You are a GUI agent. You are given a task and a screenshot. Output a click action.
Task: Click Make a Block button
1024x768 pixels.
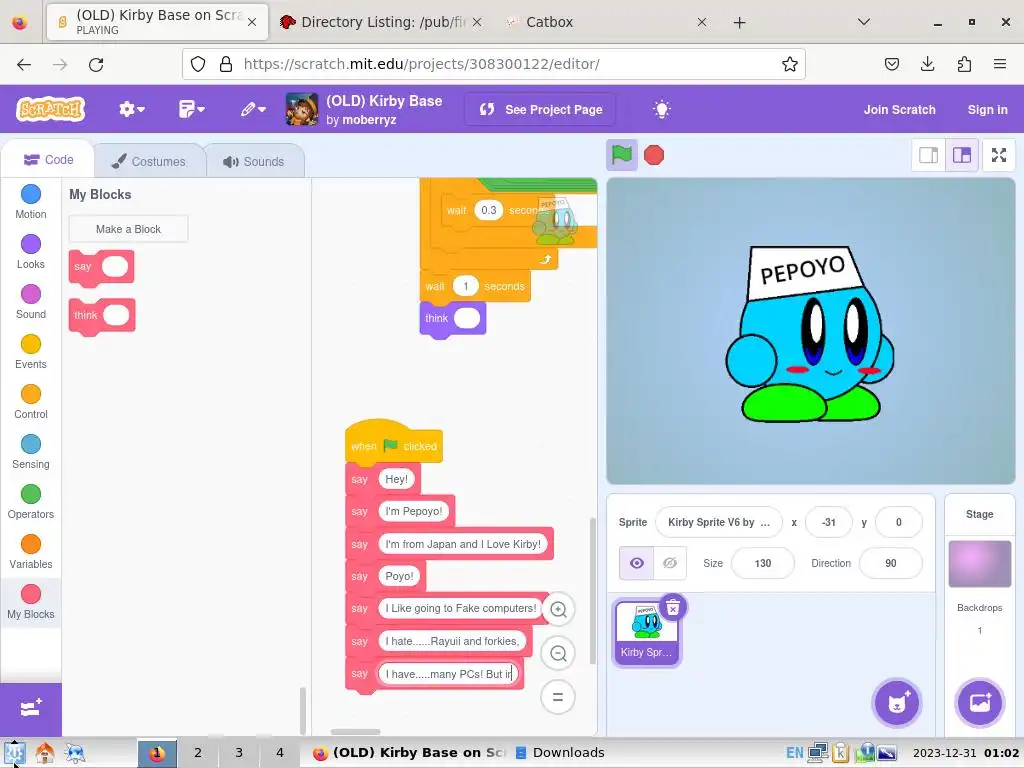coord(128,229)
